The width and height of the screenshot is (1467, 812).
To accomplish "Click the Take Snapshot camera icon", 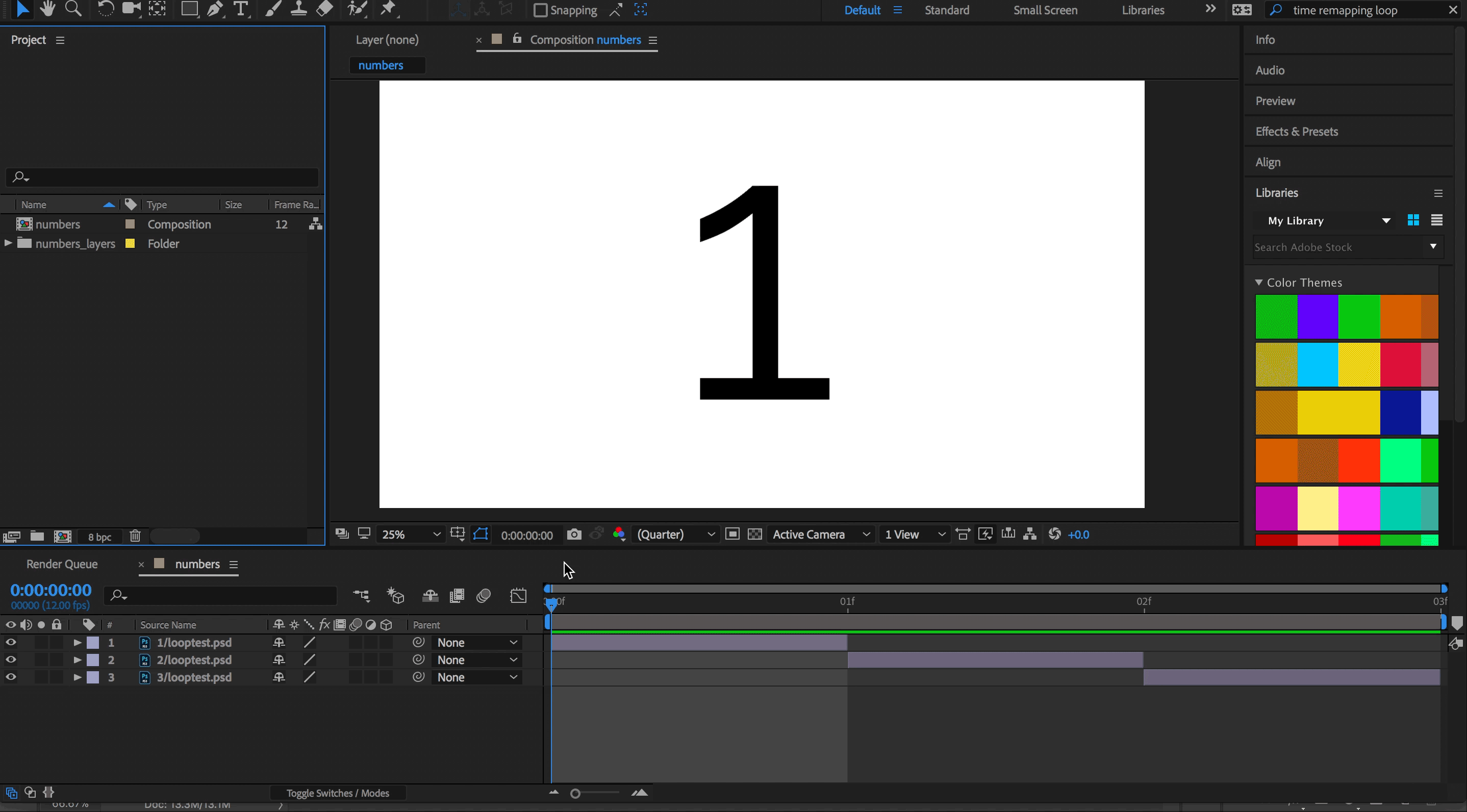I will (574, 534).
